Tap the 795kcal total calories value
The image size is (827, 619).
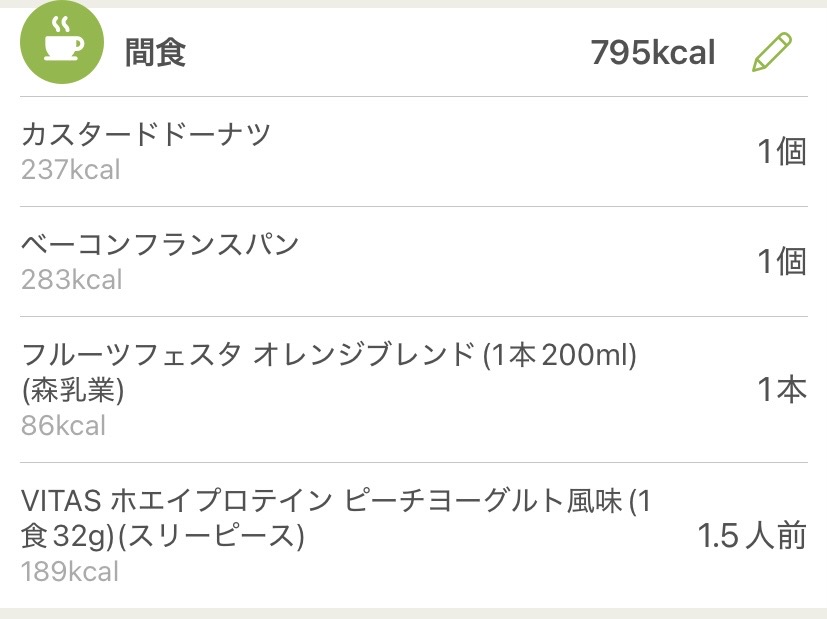(652, 52)
